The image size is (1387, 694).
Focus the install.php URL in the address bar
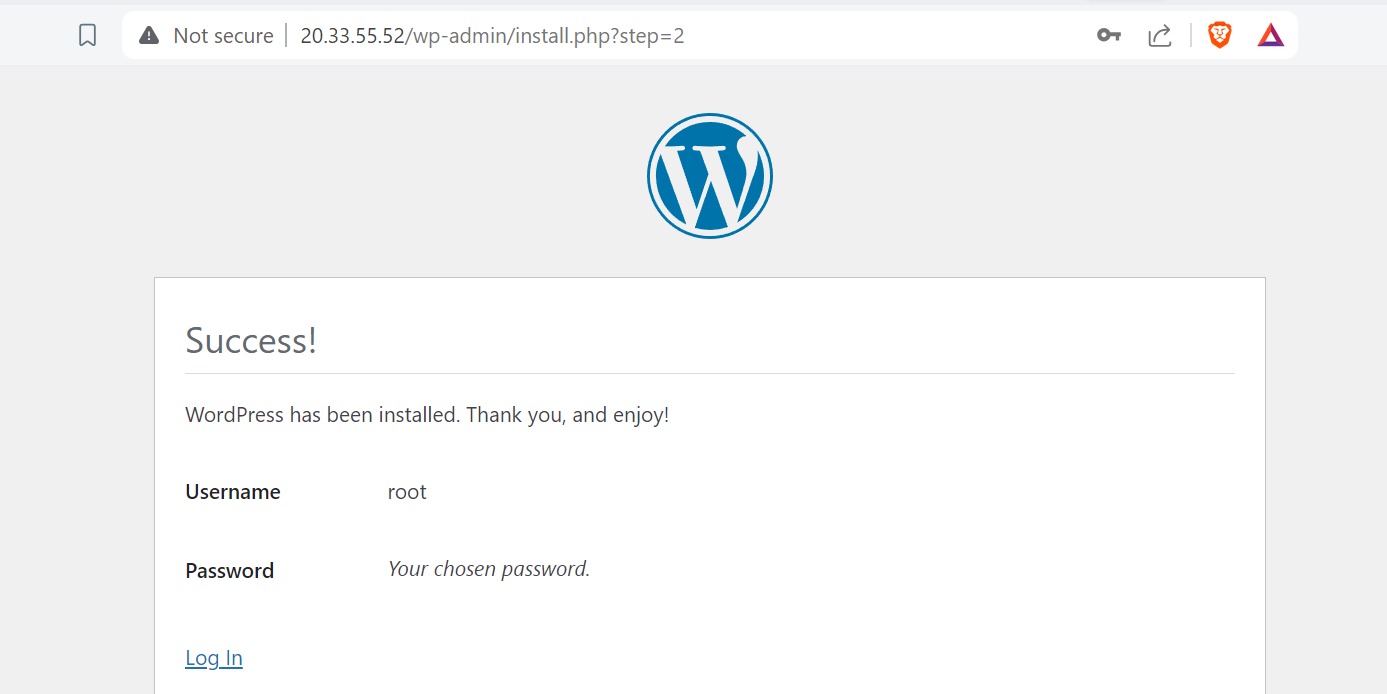[492, 36]
